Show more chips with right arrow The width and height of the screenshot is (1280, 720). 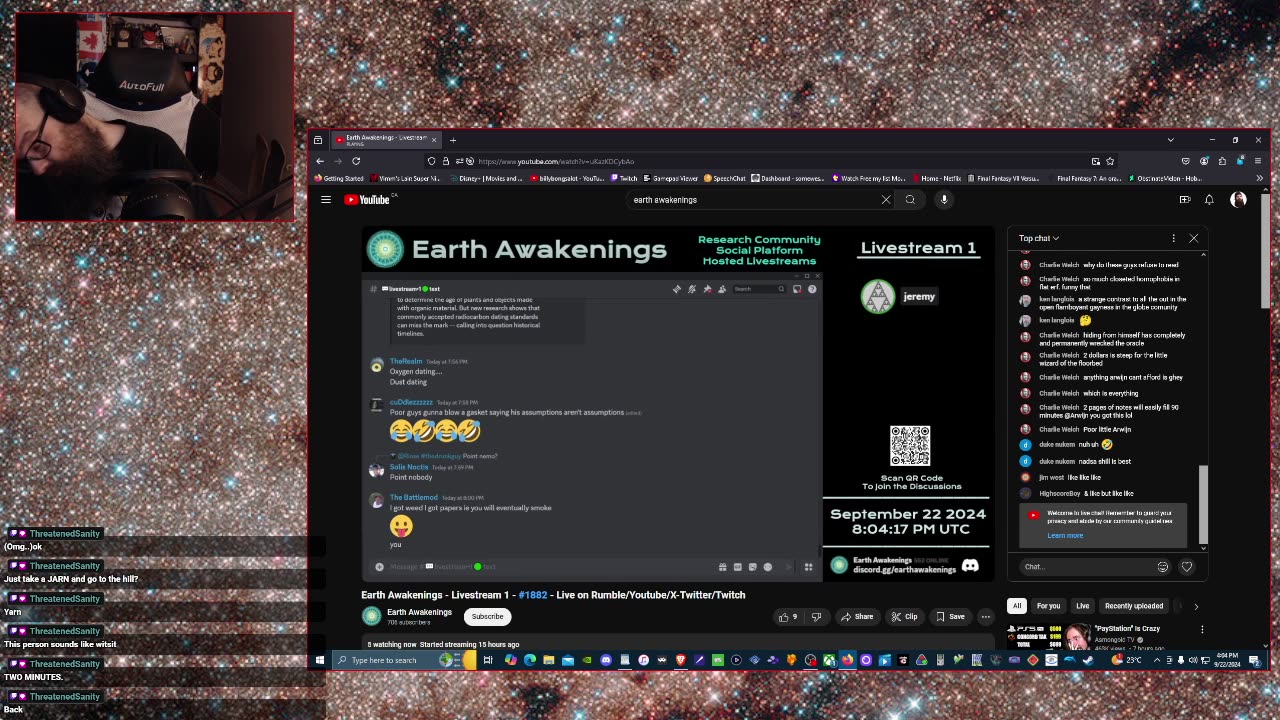[x=1195, y=606]
